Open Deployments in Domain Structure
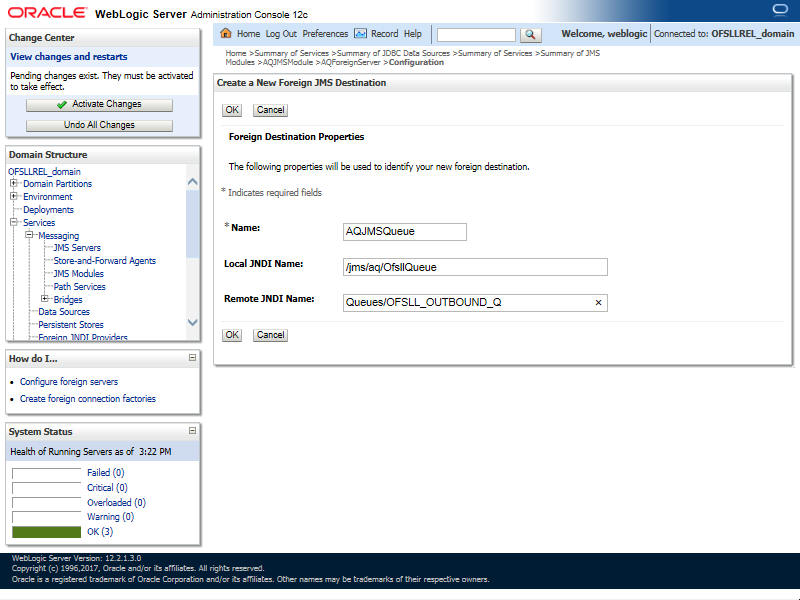 [48, 210]
